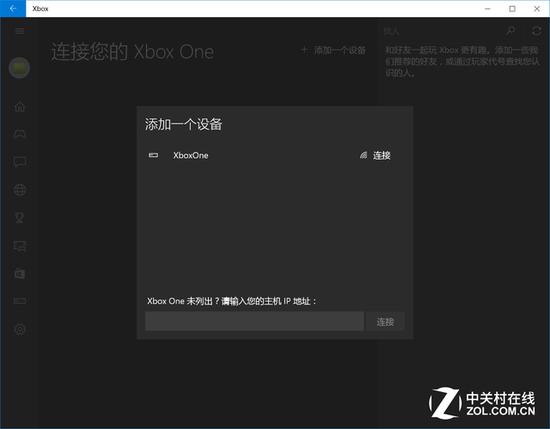Image resolution: width=550 pixels, height=429 pixels.
Task: Click the 连接您的 Xbox One heading
Action: 133,52
